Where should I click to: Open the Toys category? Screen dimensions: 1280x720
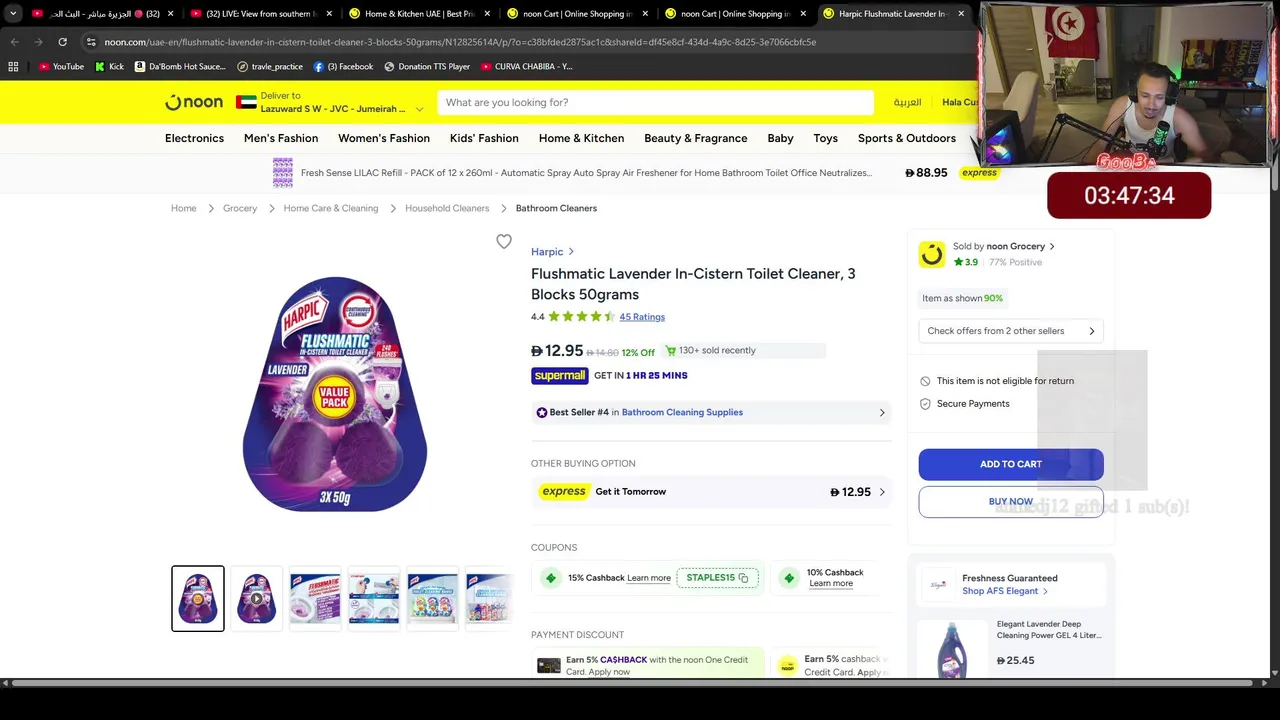click(825, 138)
